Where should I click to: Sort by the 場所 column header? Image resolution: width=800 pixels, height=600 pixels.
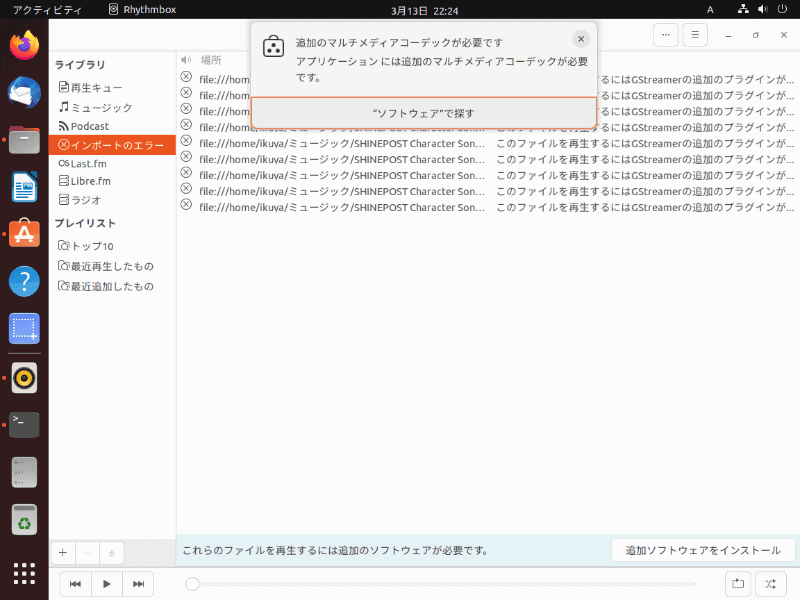click(210, 59)
